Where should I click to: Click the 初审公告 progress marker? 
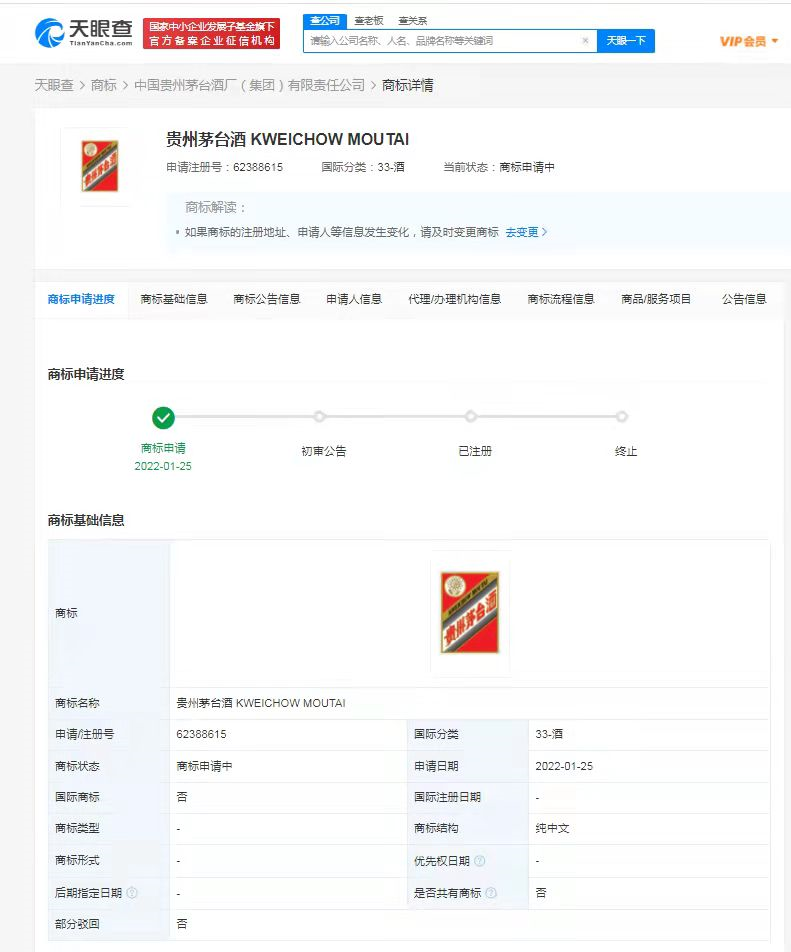(x=319, y=416)
